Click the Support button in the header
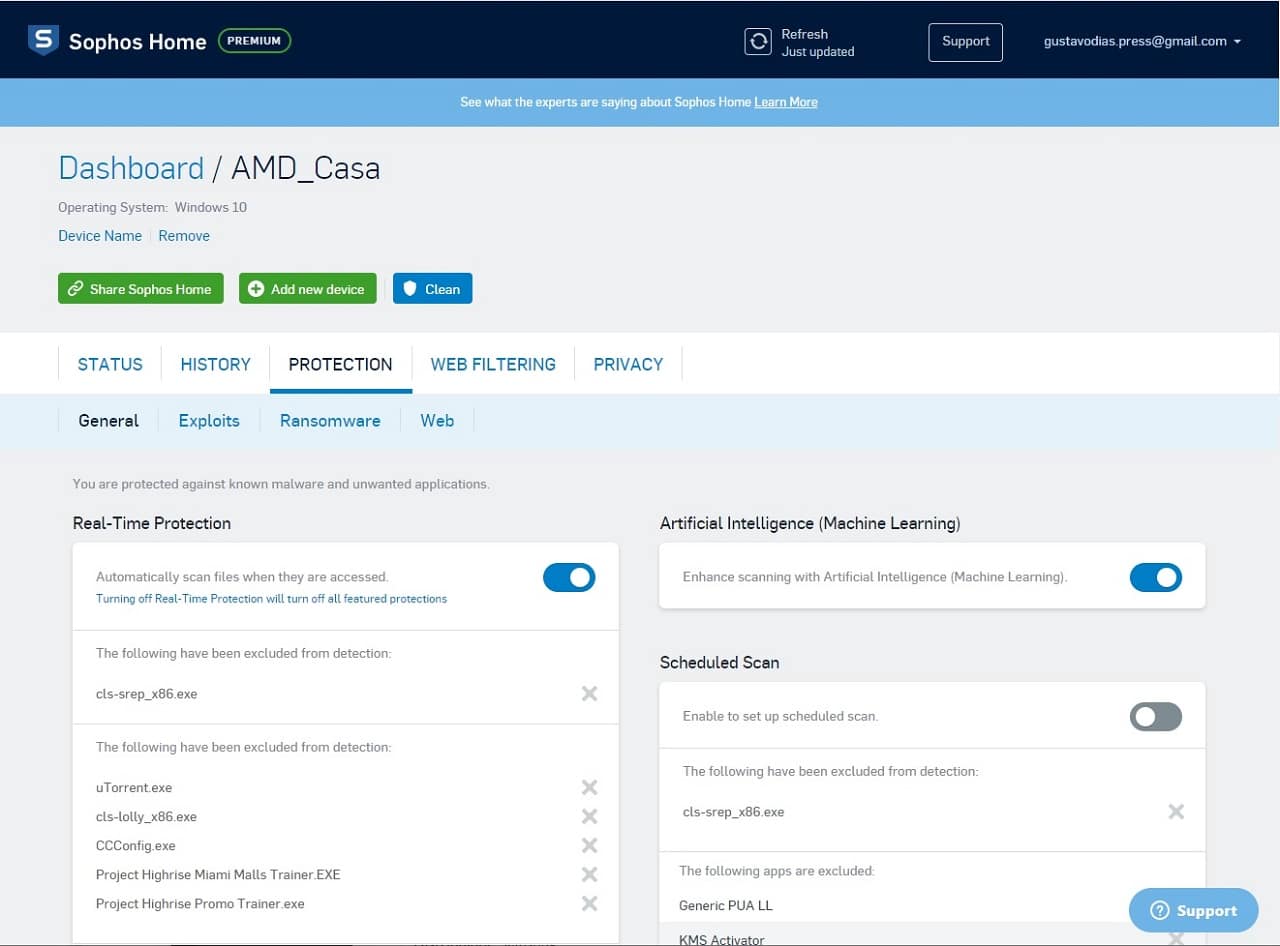1280x946 pixels. pyautogui.click(x=966, y=42)
